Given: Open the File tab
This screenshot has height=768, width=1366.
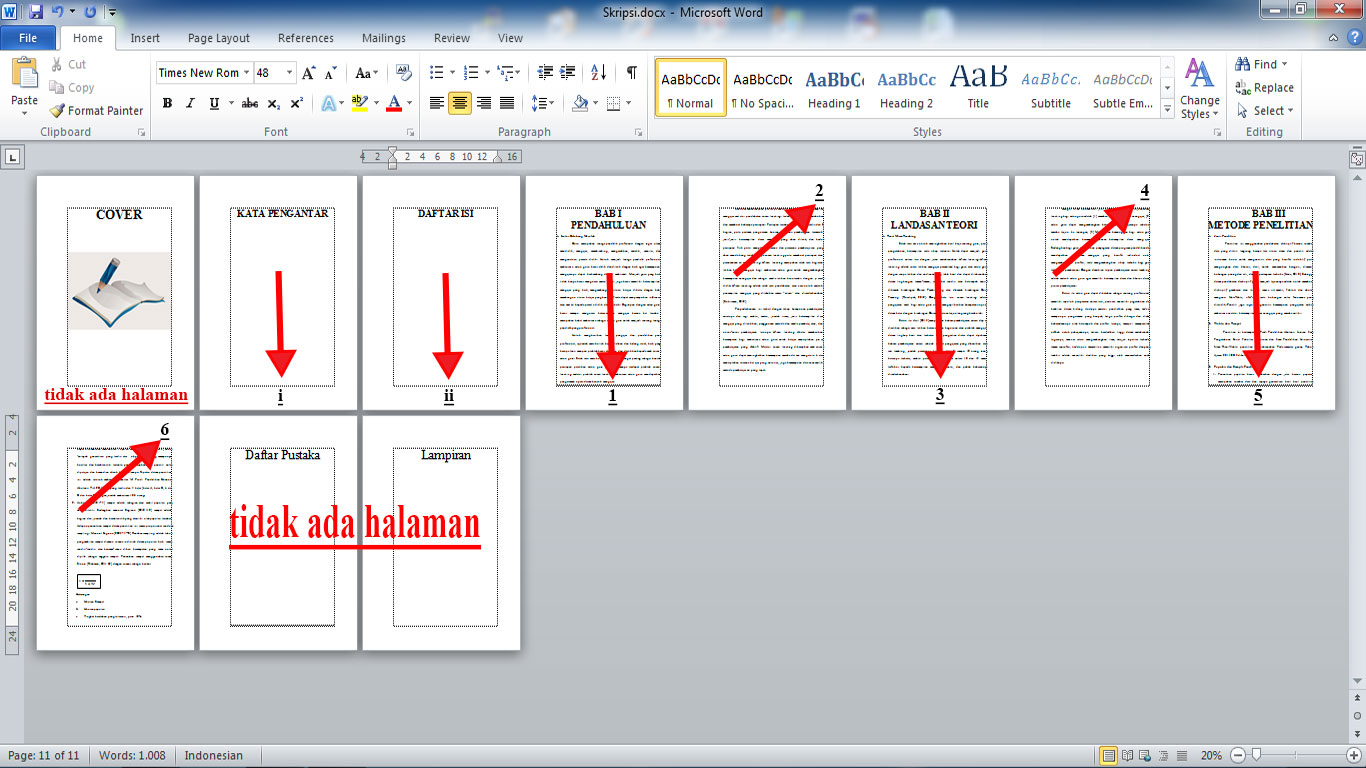Looking at the screenshot, I should pyautogui.click(x=28, y=38).
